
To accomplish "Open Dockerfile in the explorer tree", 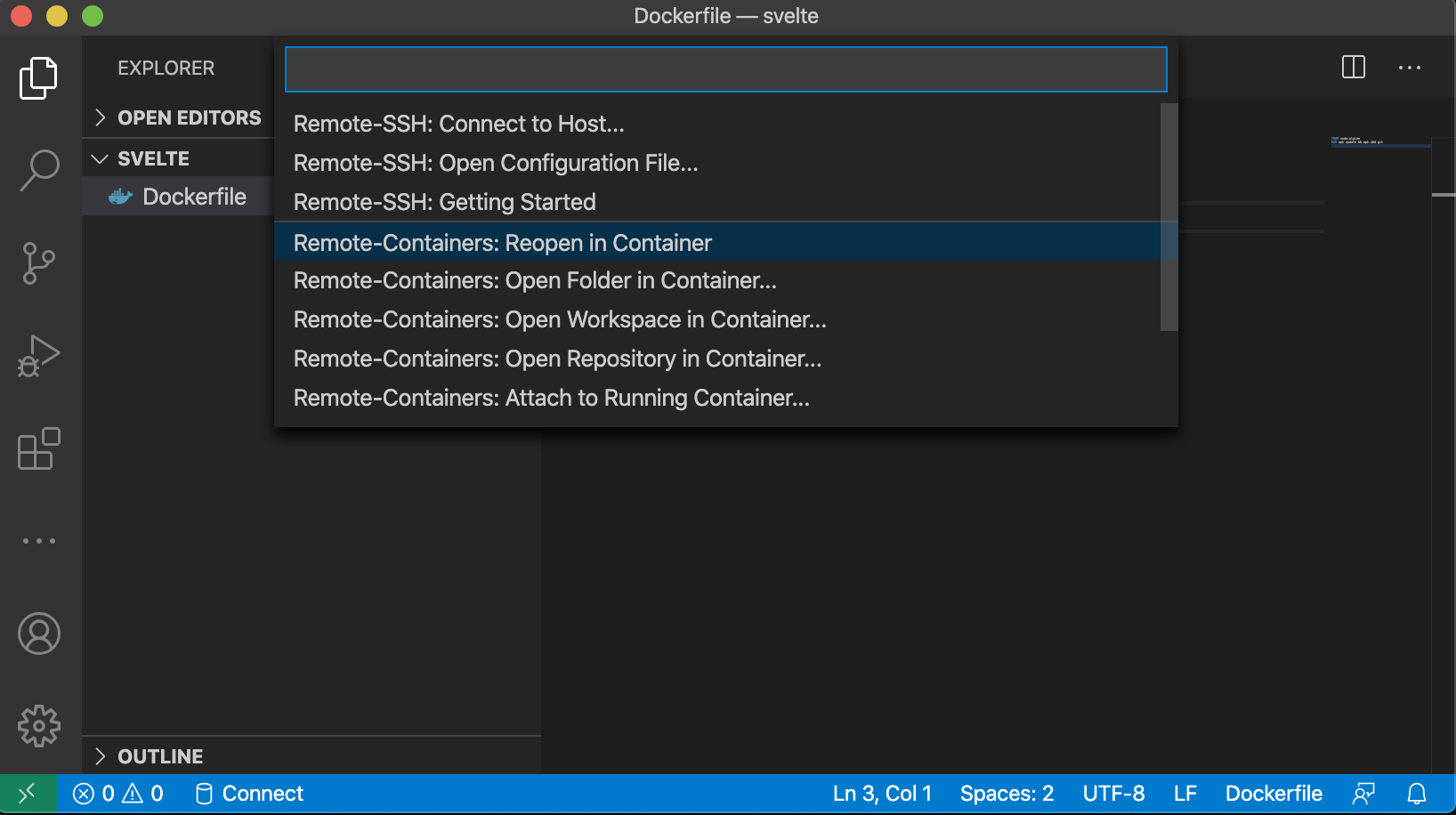I will [178, 197].
